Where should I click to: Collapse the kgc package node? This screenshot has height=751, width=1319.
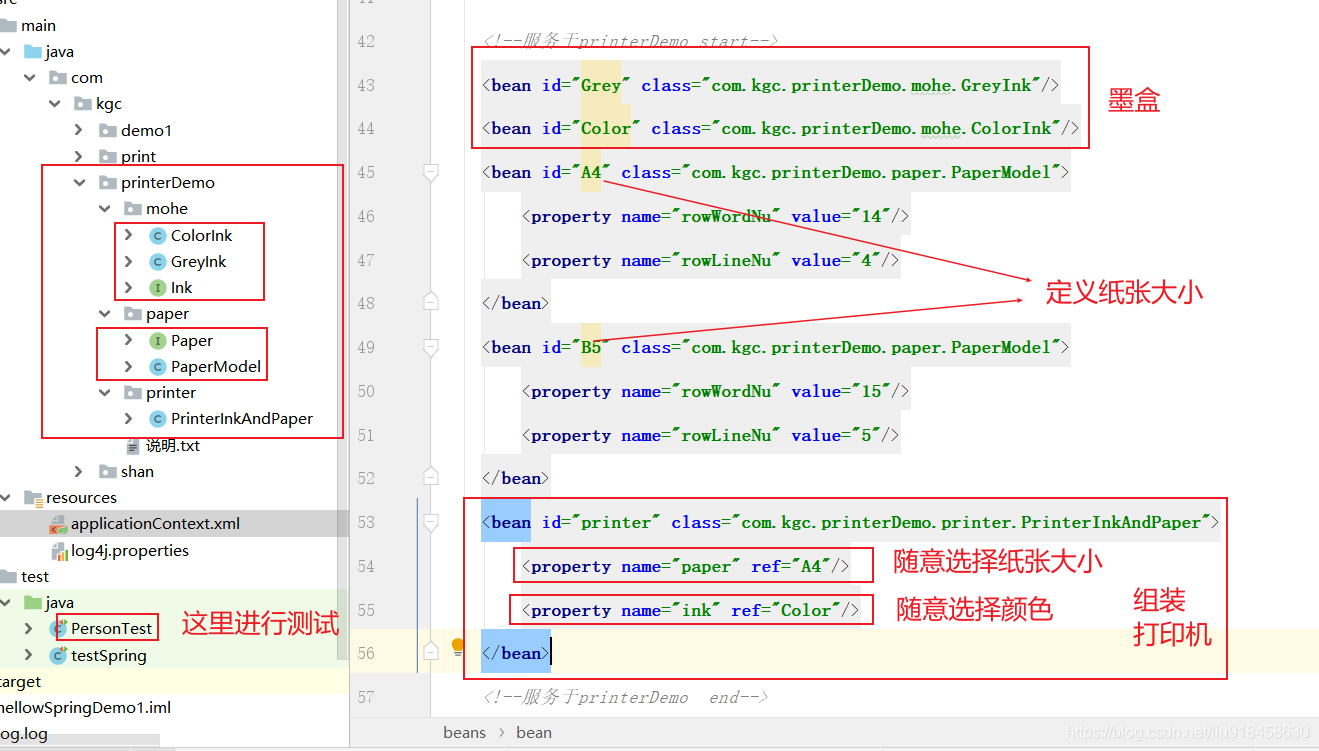click(56, 104)
